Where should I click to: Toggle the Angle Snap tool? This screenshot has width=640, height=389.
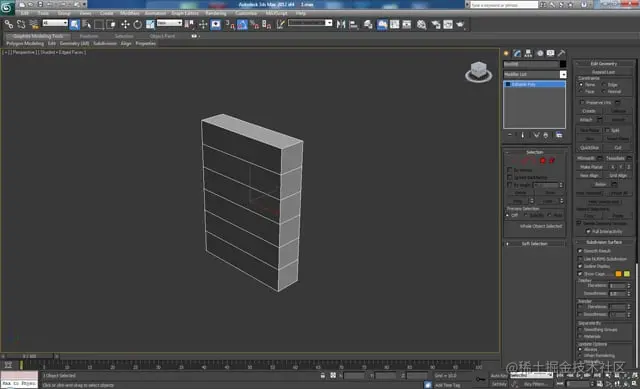tap(242, 25)
